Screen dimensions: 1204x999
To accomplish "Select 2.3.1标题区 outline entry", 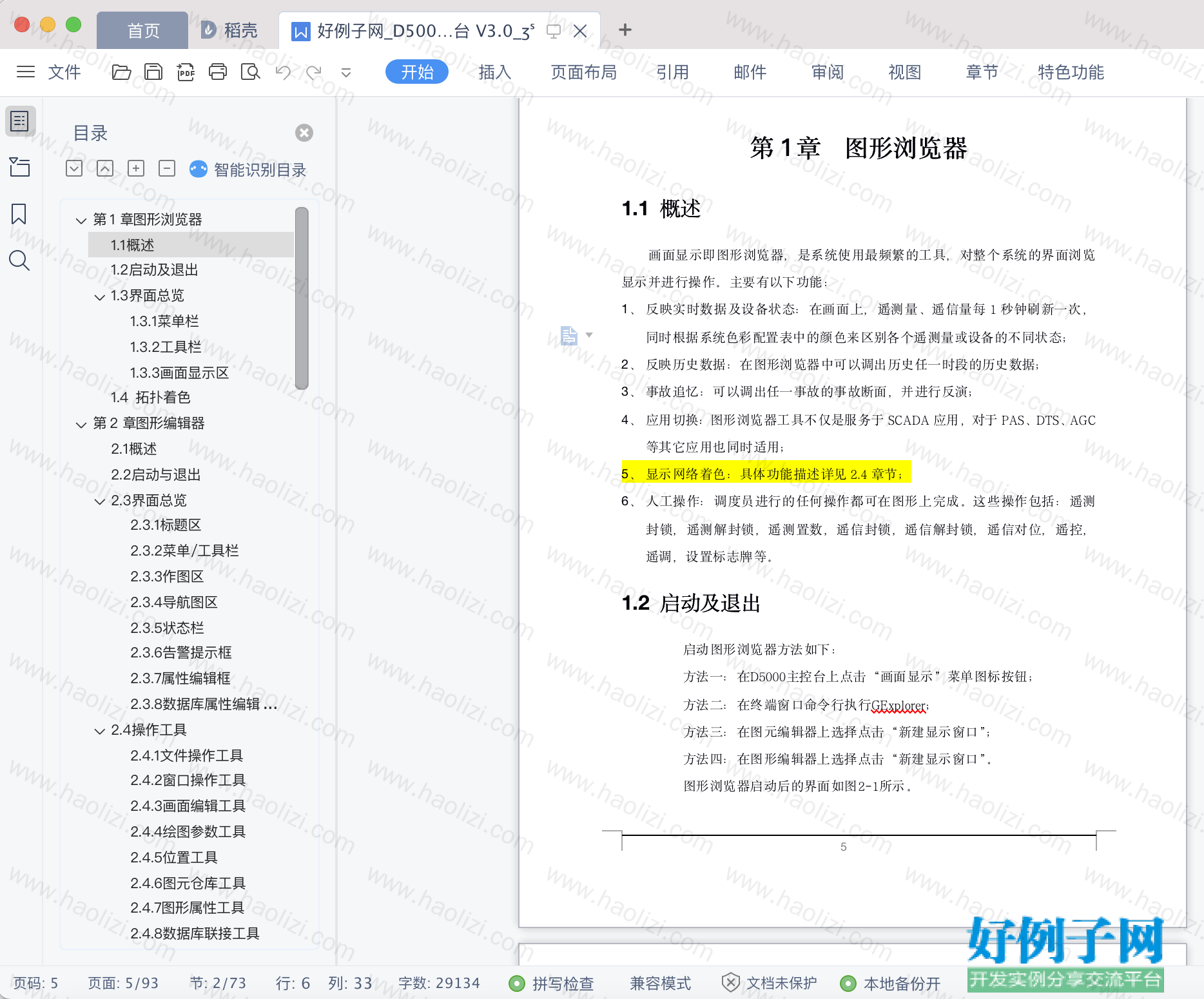I will [166, 525].
